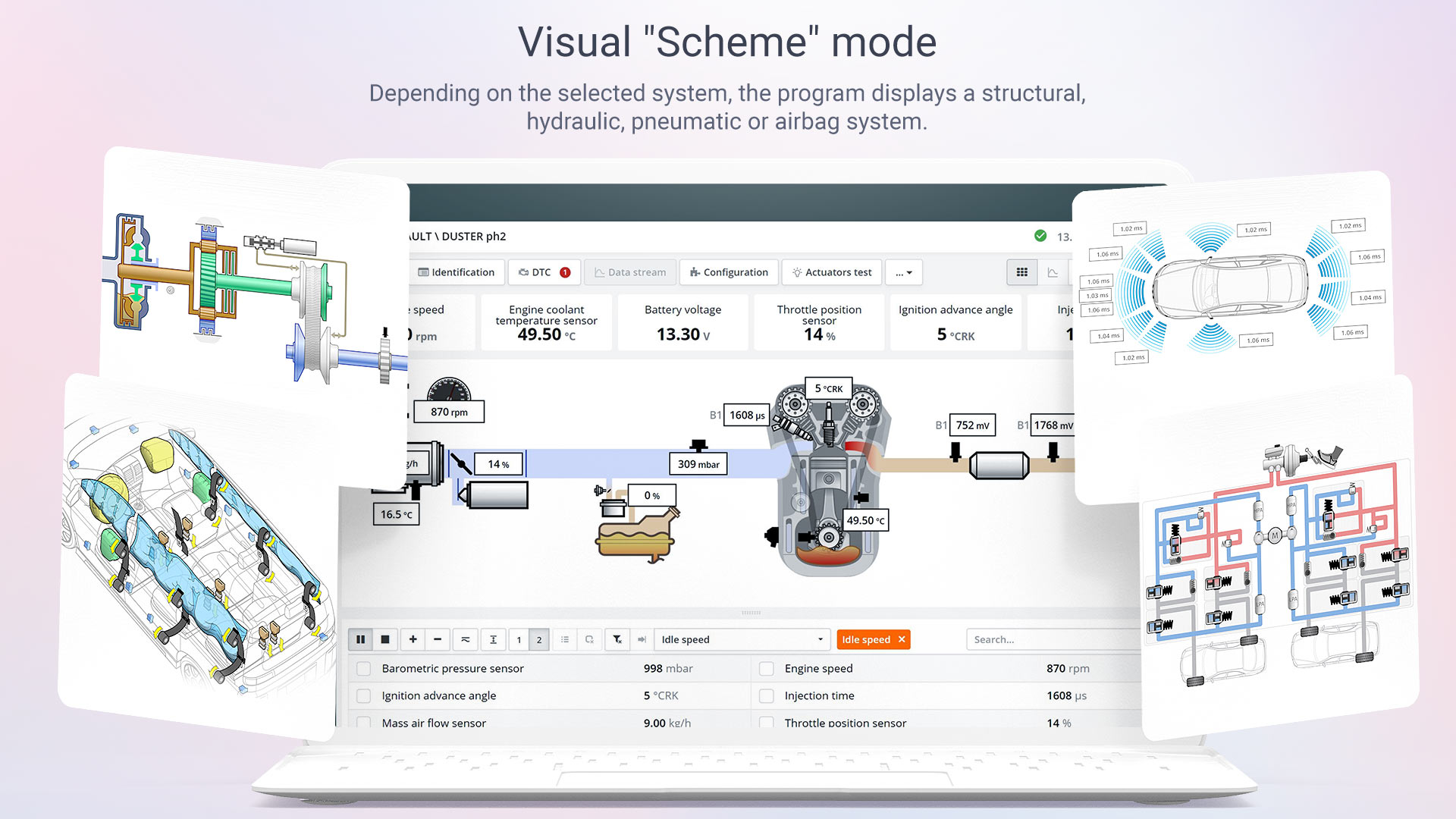The width and height of the screenshot is (1456, 819).
Task: Switch to the graph chart view icon
Action: click(1053, 272)
